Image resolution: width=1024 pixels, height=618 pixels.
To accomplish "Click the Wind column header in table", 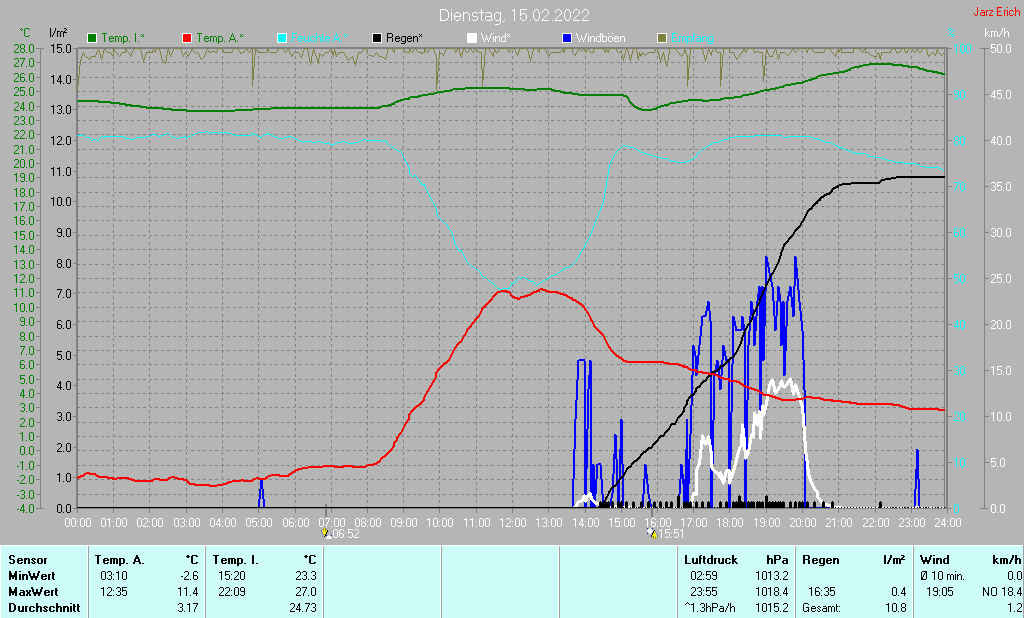I will click(935, 560).
